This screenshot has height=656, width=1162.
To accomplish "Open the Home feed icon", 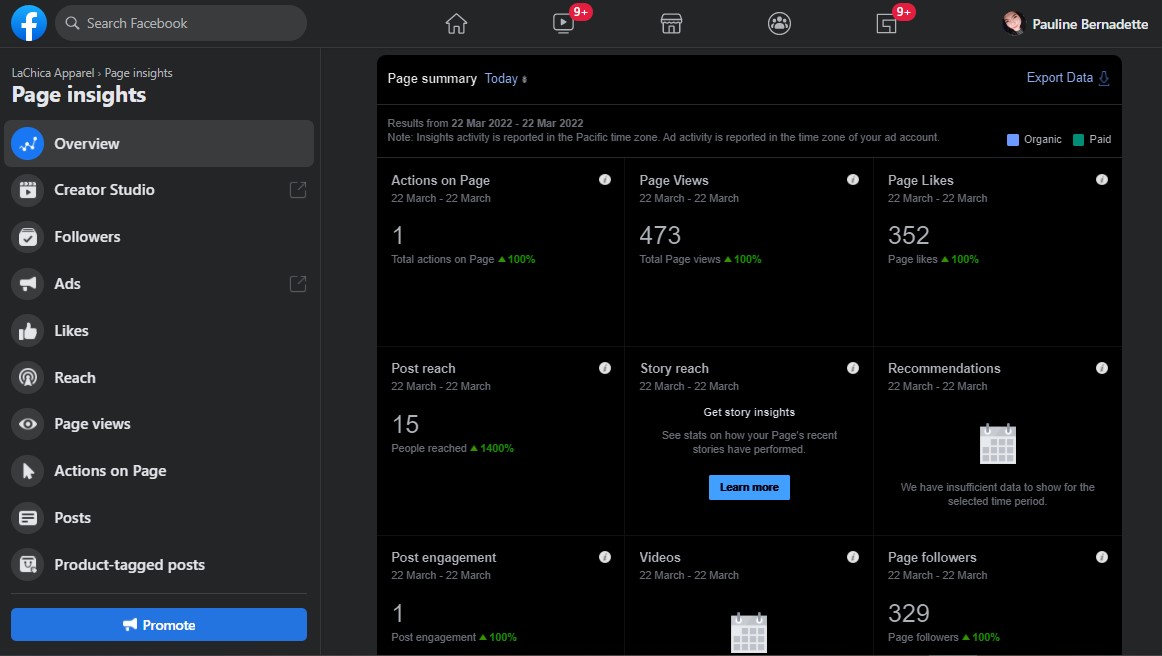I will tap(456, 24).
